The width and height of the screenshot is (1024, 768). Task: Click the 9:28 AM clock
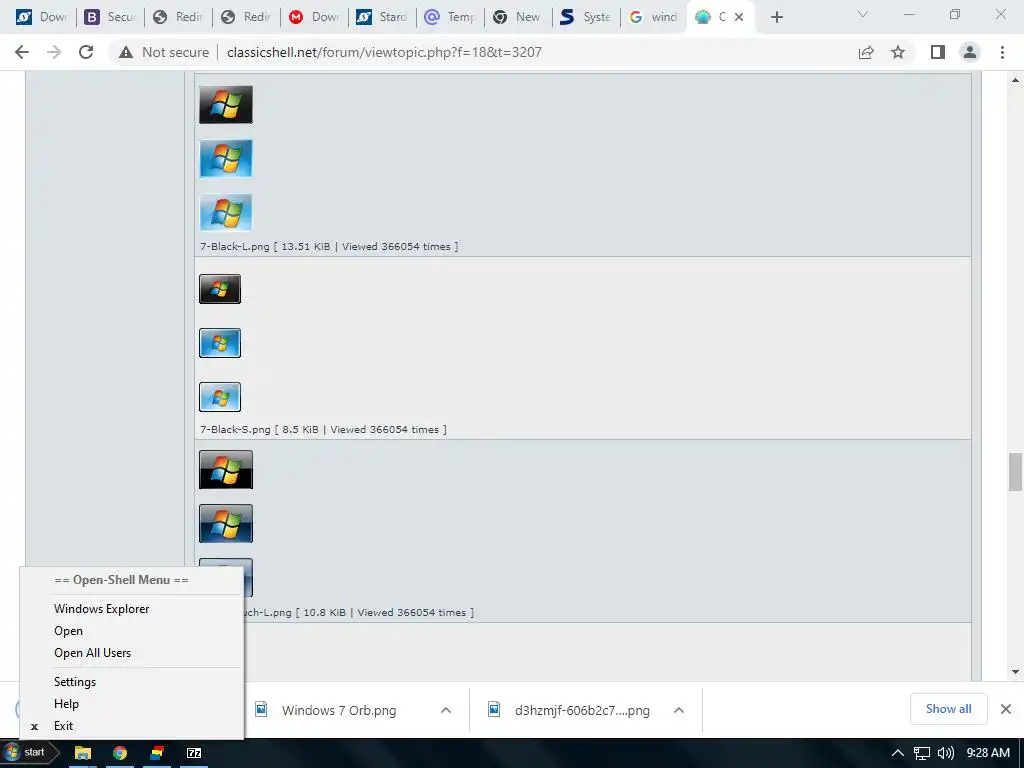pos(988,753)
